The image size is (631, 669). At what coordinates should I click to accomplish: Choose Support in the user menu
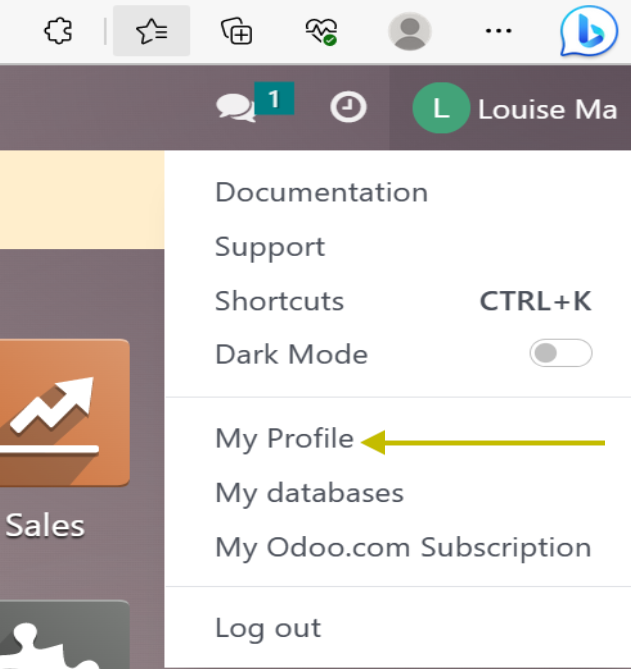270,247
